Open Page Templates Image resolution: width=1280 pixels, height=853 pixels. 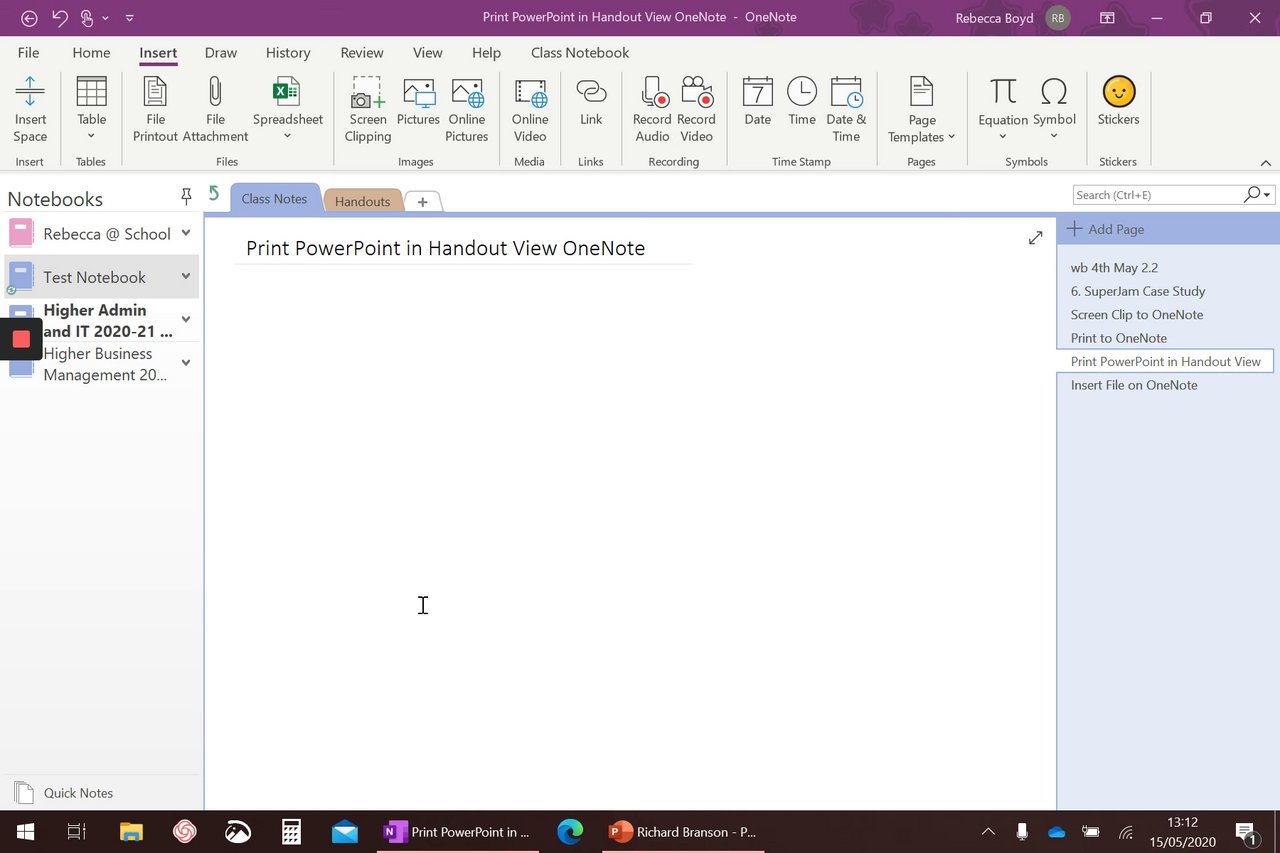[x=921, y=110]
